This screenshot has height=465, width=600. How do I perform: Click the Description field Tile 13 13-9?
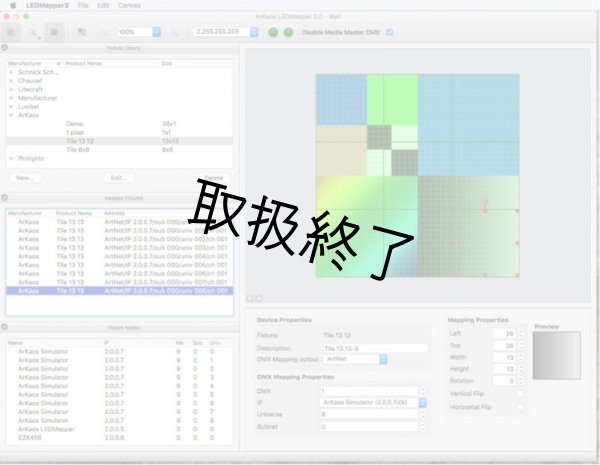pyautogui.click(x=375, y=348)
